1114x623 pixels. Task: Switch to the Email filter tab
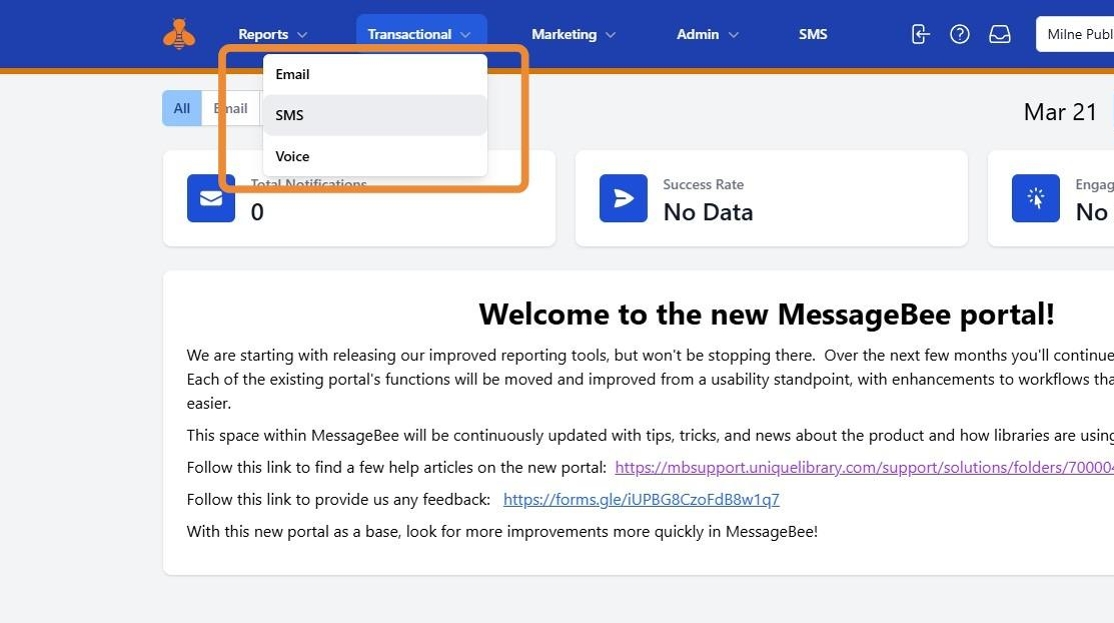231,108
